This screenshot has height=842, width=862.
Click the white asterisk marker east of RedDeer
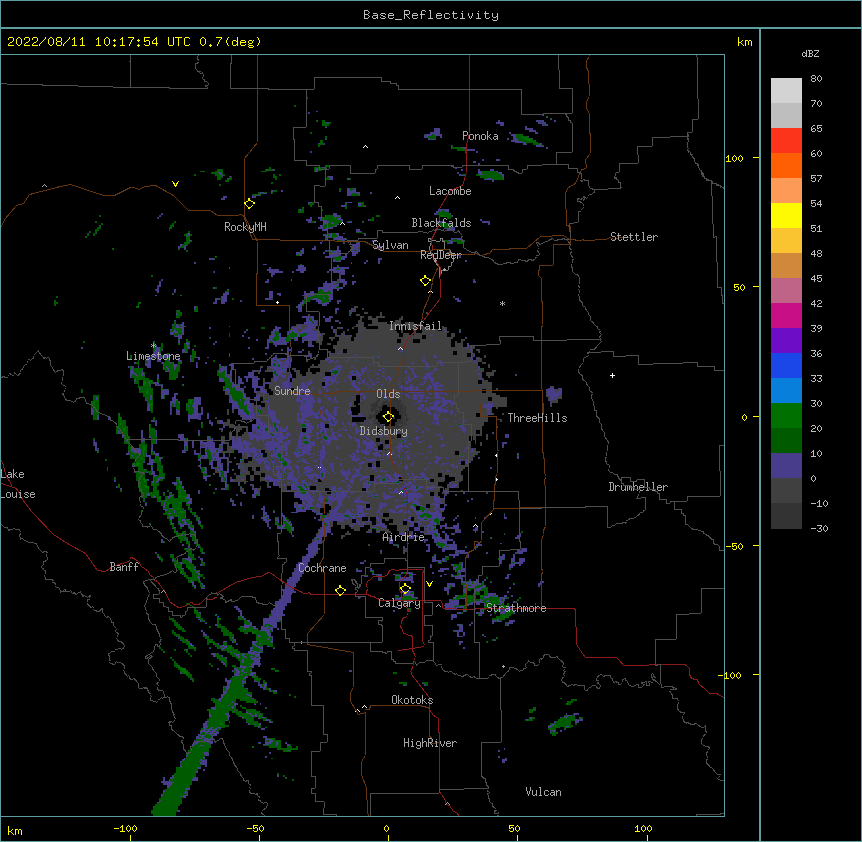click(502, 303)
